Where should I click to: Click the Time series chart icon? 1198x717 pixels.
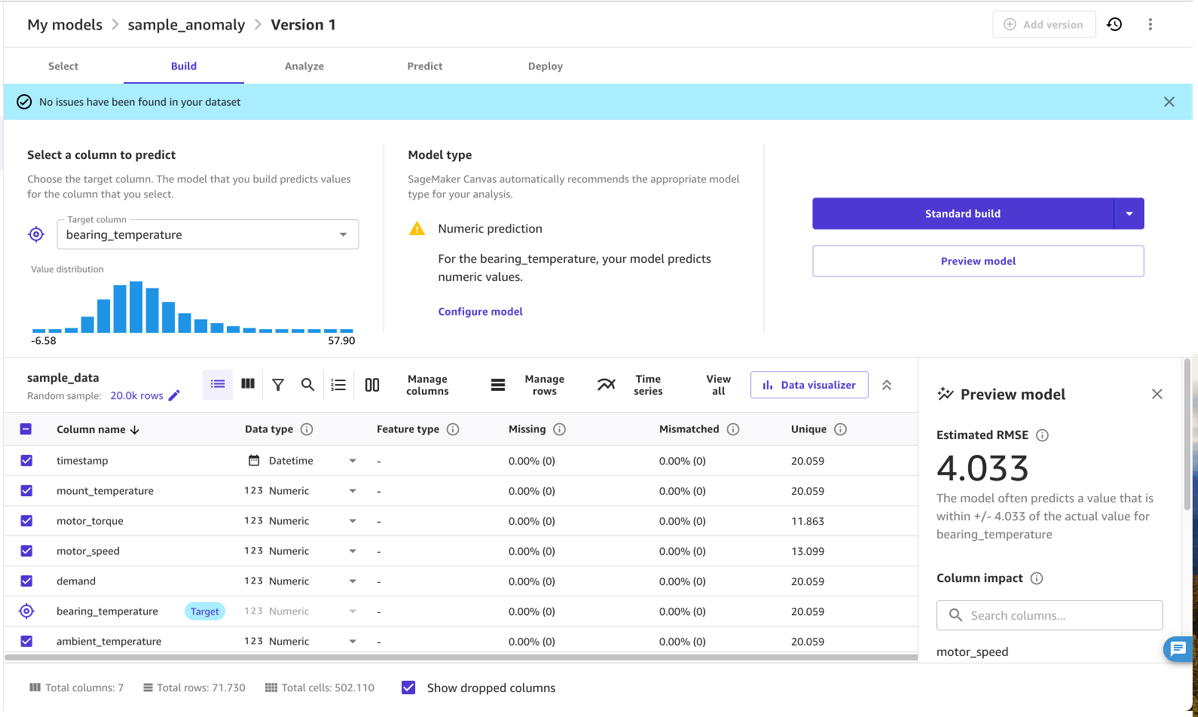[606, 384]
